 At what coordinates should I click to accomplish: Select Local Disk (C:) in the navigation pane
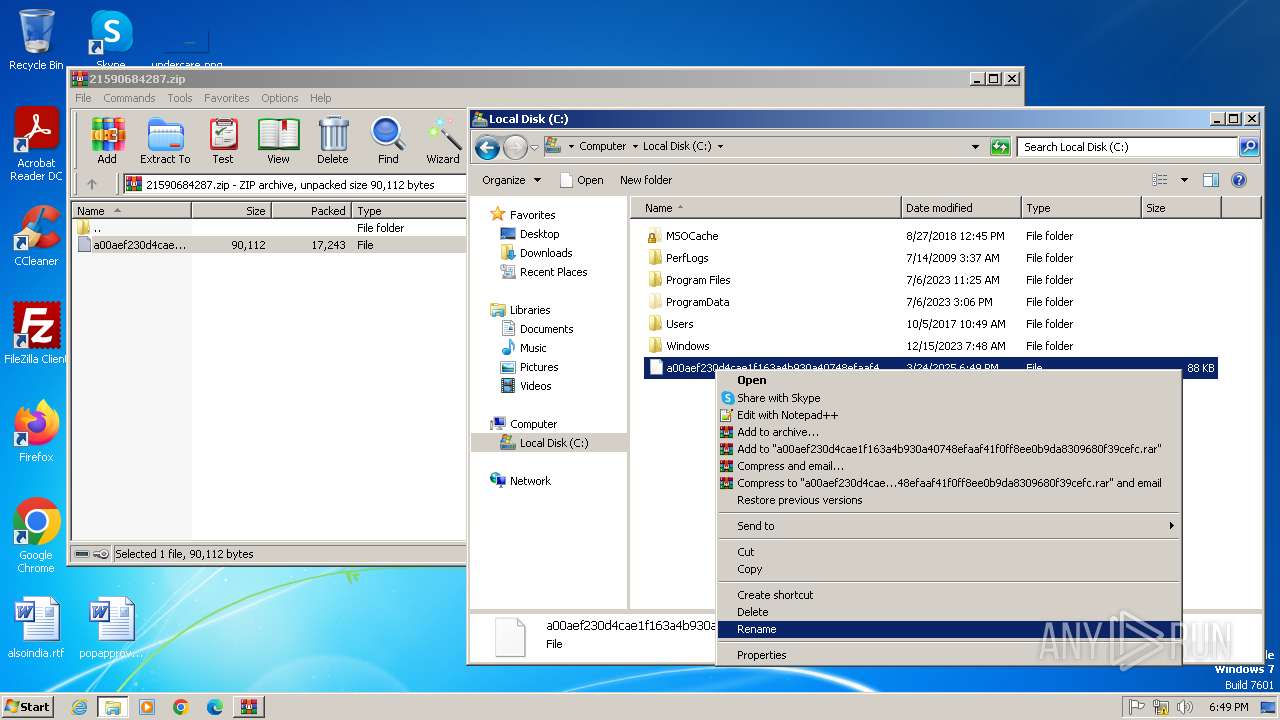(554, 443)
